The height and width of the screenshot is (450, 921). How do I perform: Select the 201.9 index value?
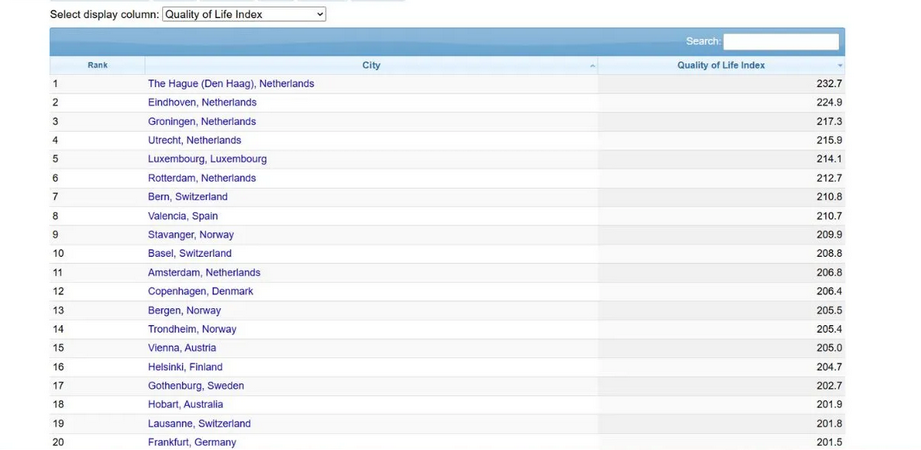tap(829, 404)
